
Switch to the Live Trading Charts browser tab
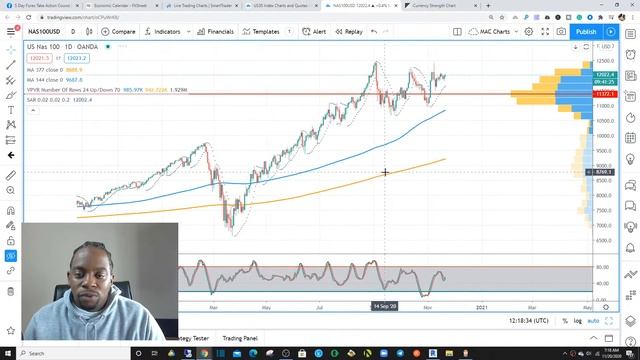point(202,6)
